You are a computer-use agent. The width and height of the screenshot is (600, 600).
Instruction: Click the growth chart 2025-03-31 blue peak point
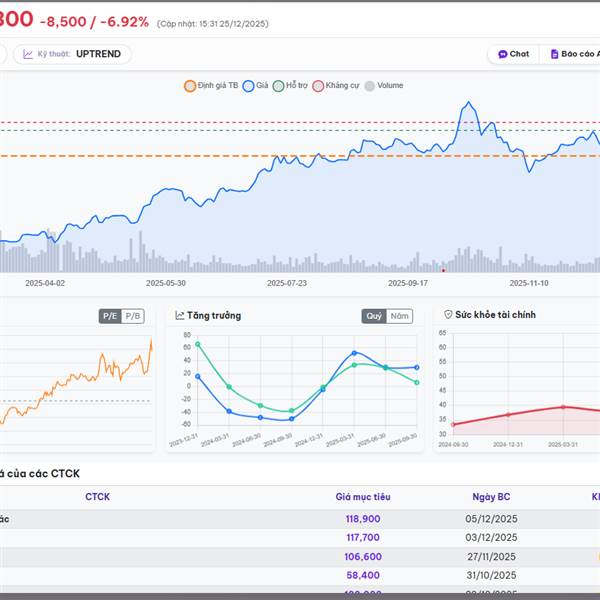pos(354,353)
